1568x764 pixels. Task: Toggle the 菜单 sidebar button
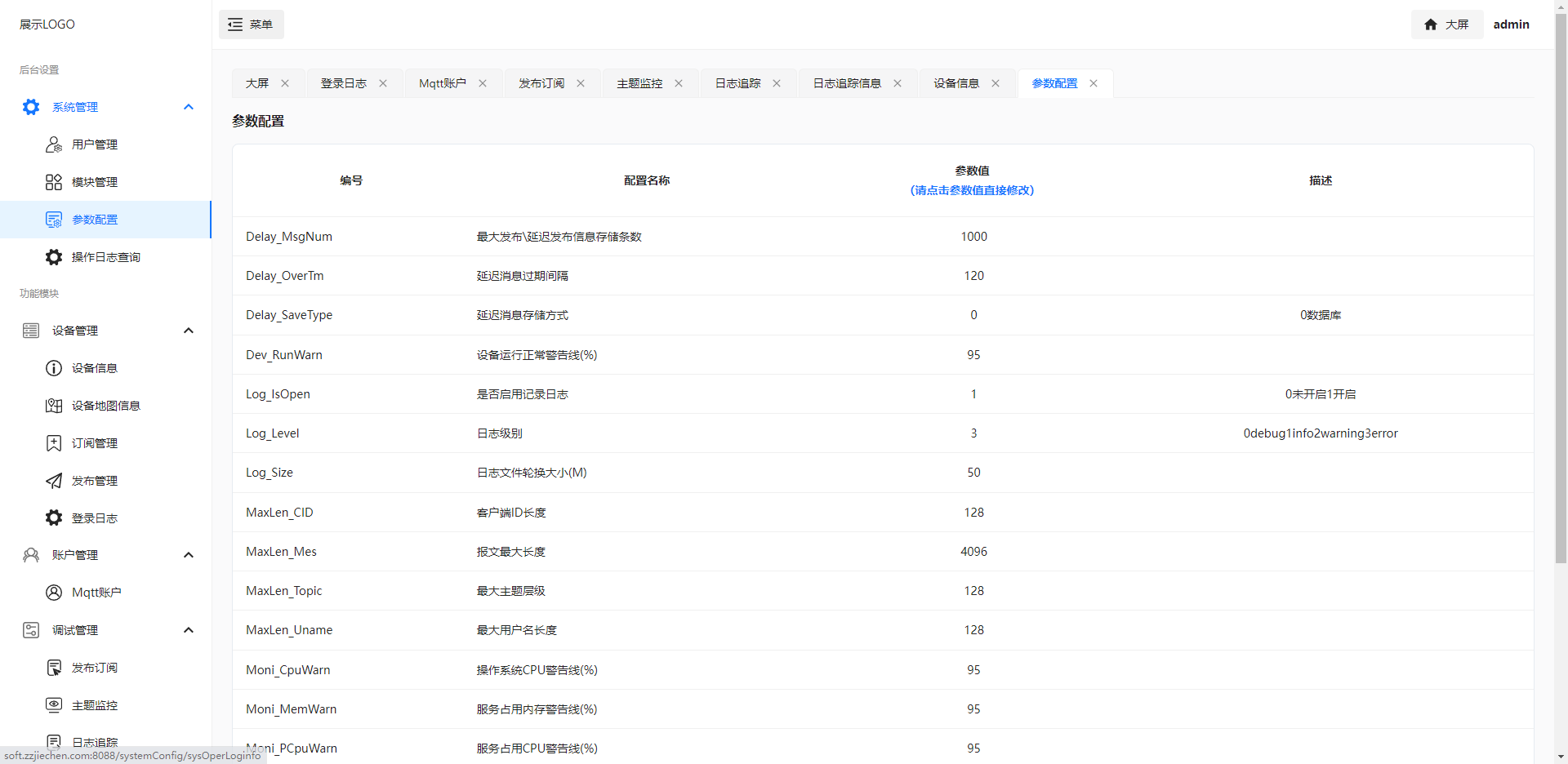click(x=251, y=24)
